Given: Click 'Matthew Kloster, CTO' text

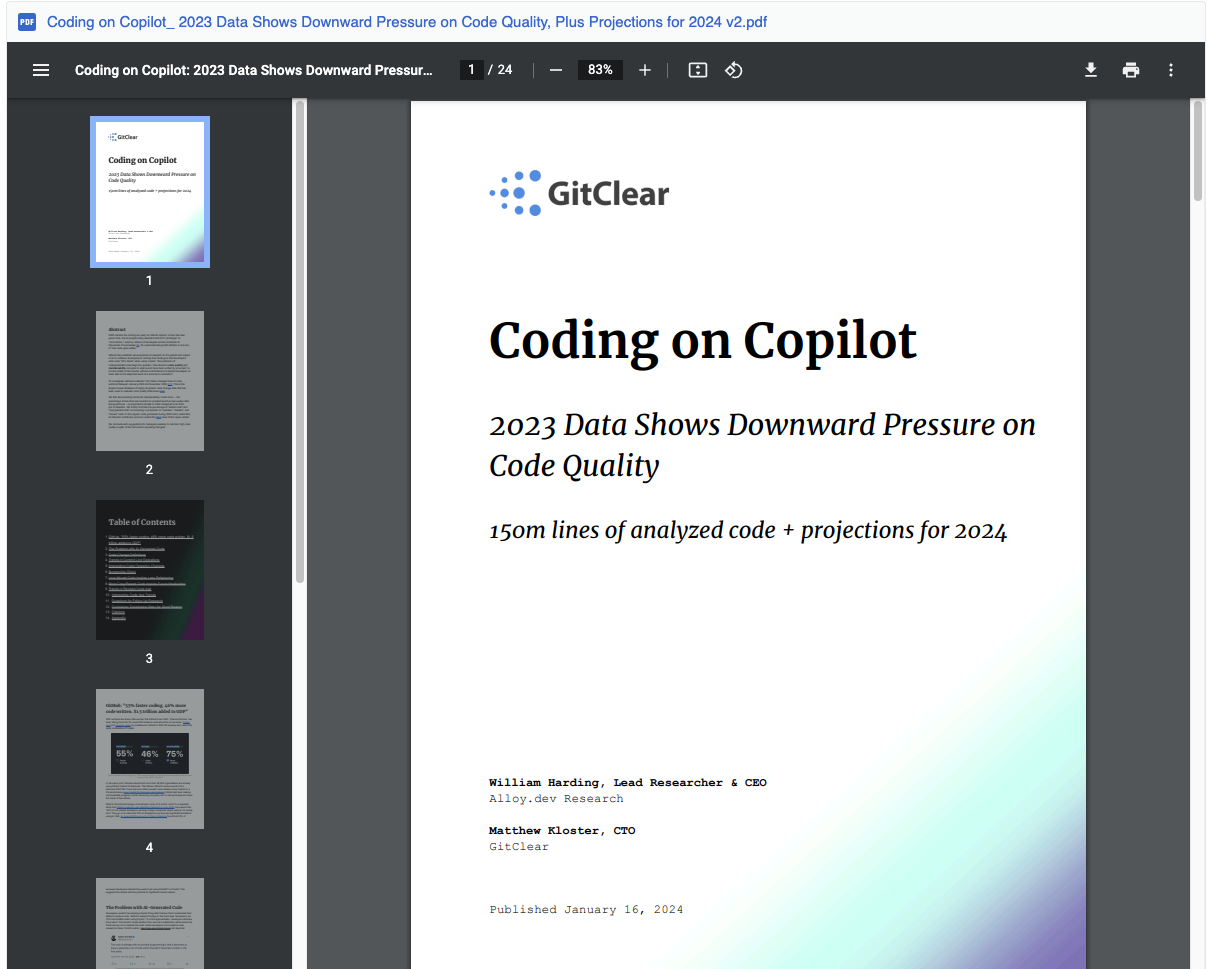Looking at the screenshot, I should click(x=562, y=830).
